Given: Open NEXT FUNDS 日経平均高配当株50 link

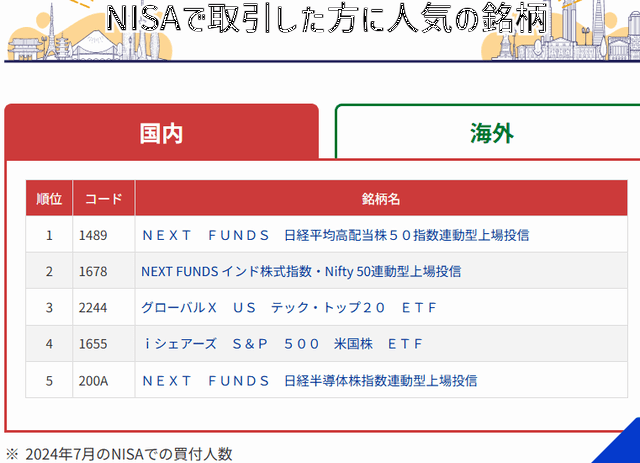Looking at the screenshot, I should click(335, 235).
